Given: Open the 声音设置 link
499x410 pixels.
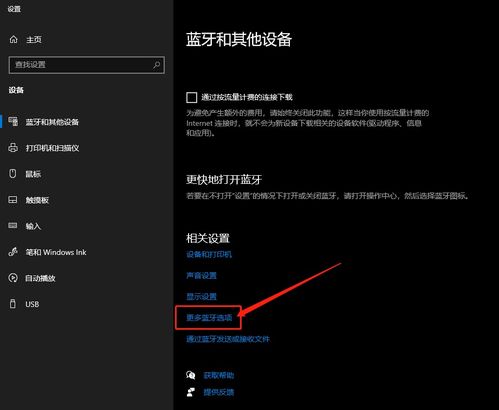Looking at the screenshot, I should tap(201, 275).
